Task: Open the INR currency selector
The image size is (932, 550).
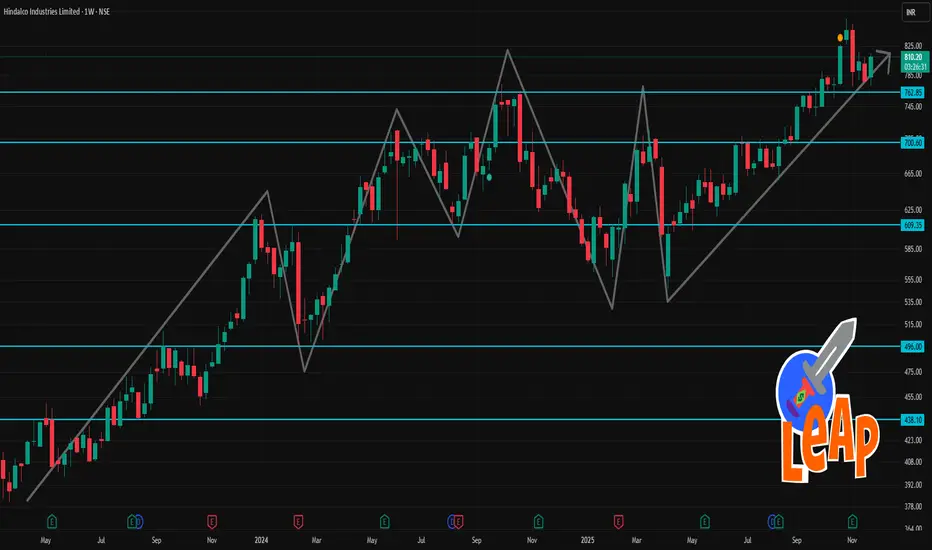Action: pos(914,12)
